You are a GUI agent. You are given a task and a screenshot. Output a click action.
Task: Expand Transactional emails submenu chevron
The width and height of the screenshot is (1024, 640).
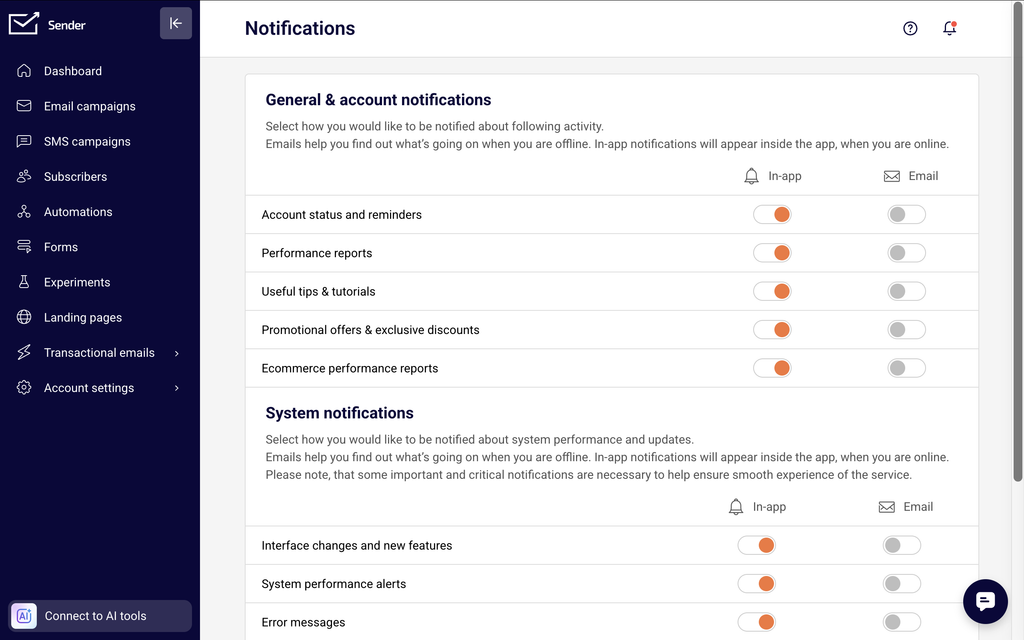click(176, 353)
